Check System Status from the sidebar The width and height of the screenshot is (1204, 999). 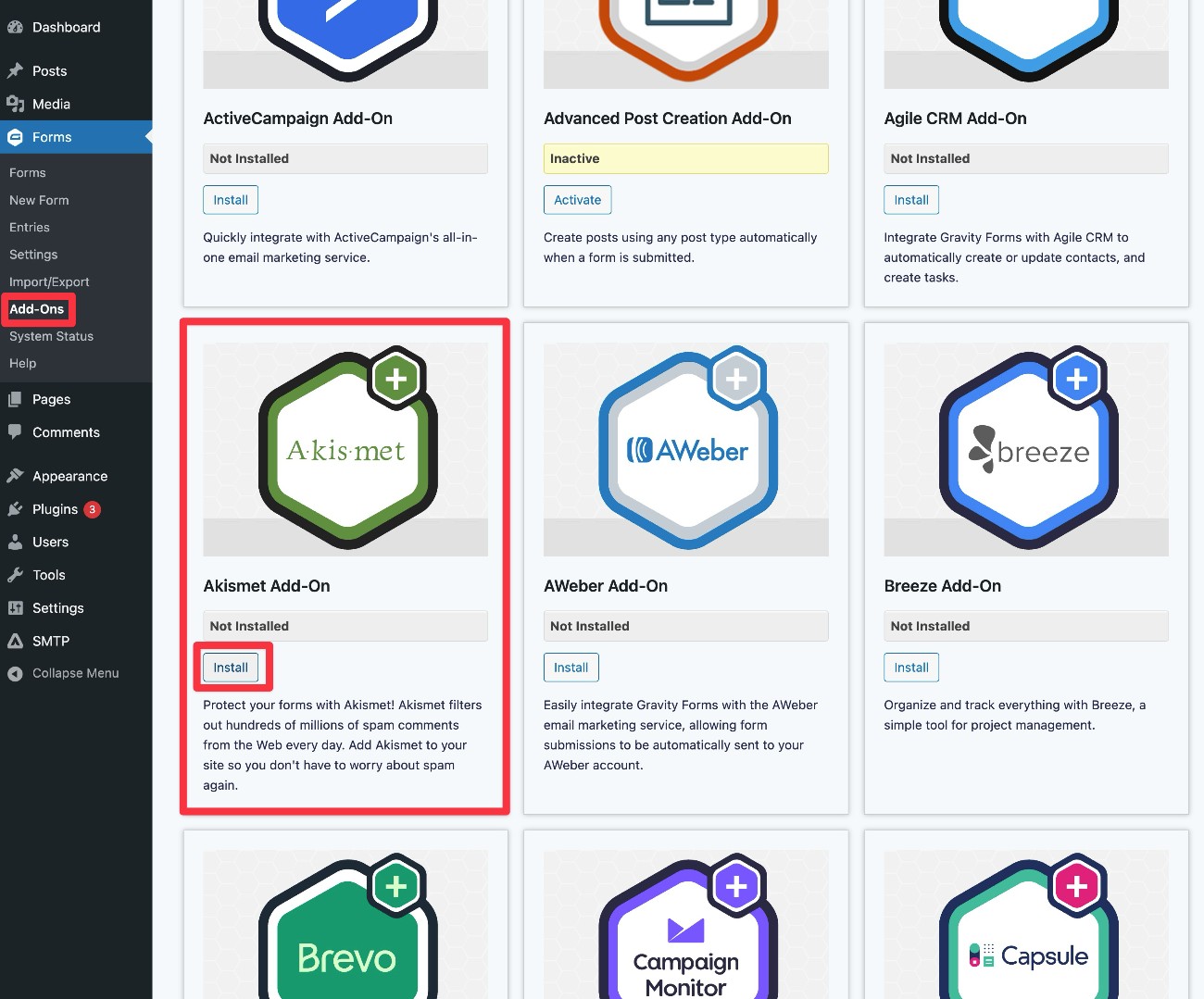(51, 336)
